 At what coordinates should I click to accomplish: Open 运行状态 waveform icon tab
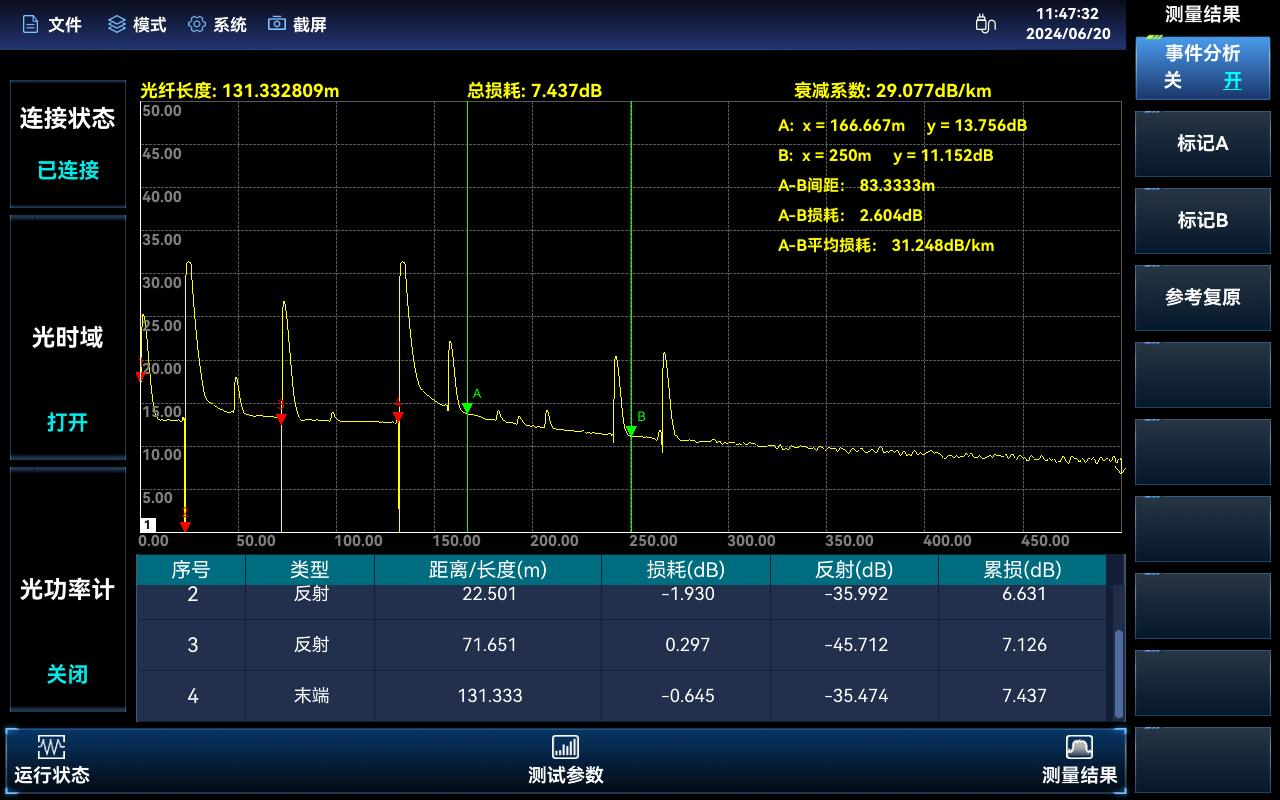click(51, 747)
